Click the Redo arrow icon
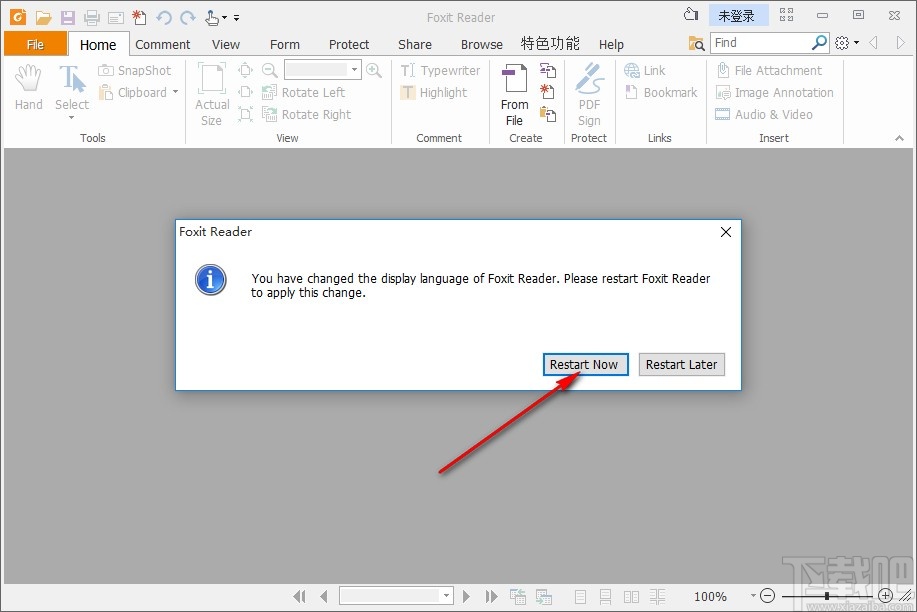 coord(187,18)
